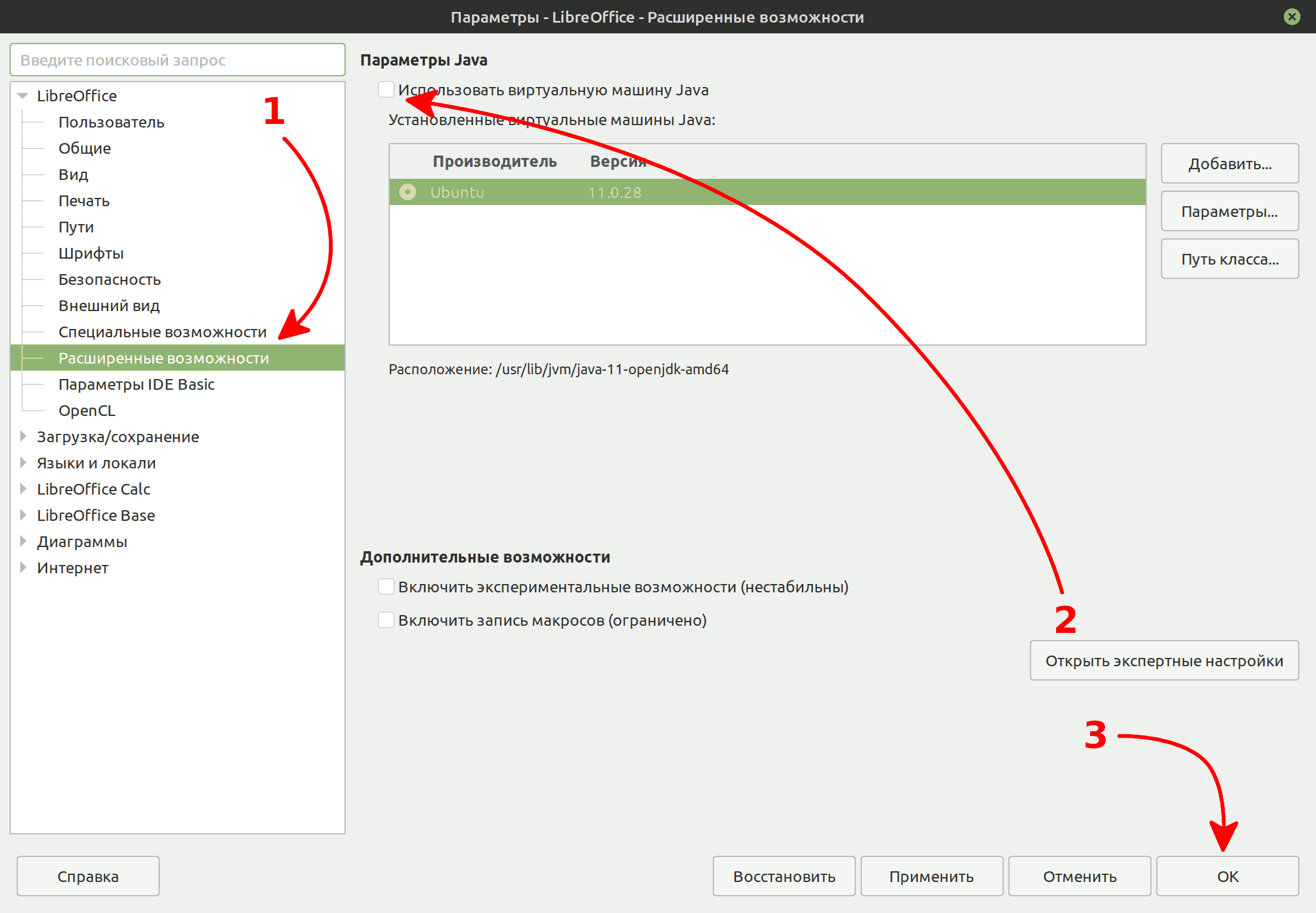Viewport: 1316px width, 913px height.
Task: Collapse the LibreOffice tree node
Action: [23, 96]
